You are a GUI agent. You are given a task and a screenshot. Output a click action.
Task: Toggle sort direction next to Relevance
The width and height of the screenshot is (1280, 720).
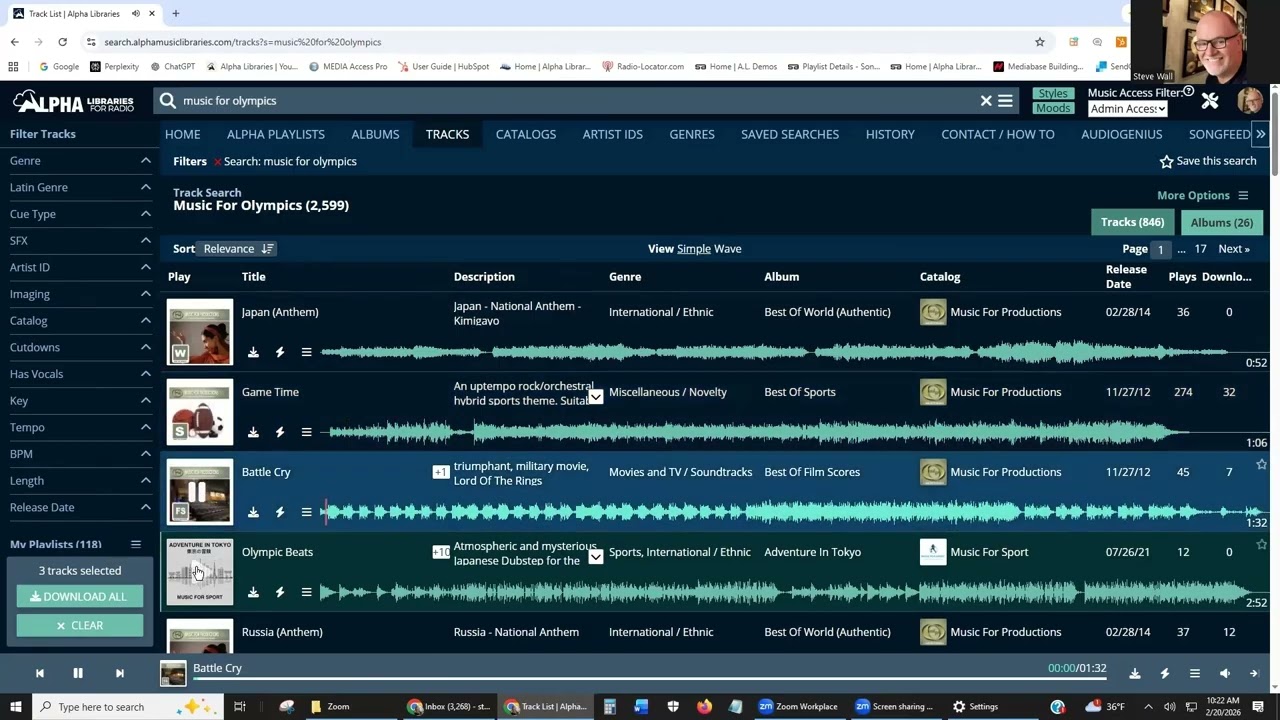(x=267, y=249)
